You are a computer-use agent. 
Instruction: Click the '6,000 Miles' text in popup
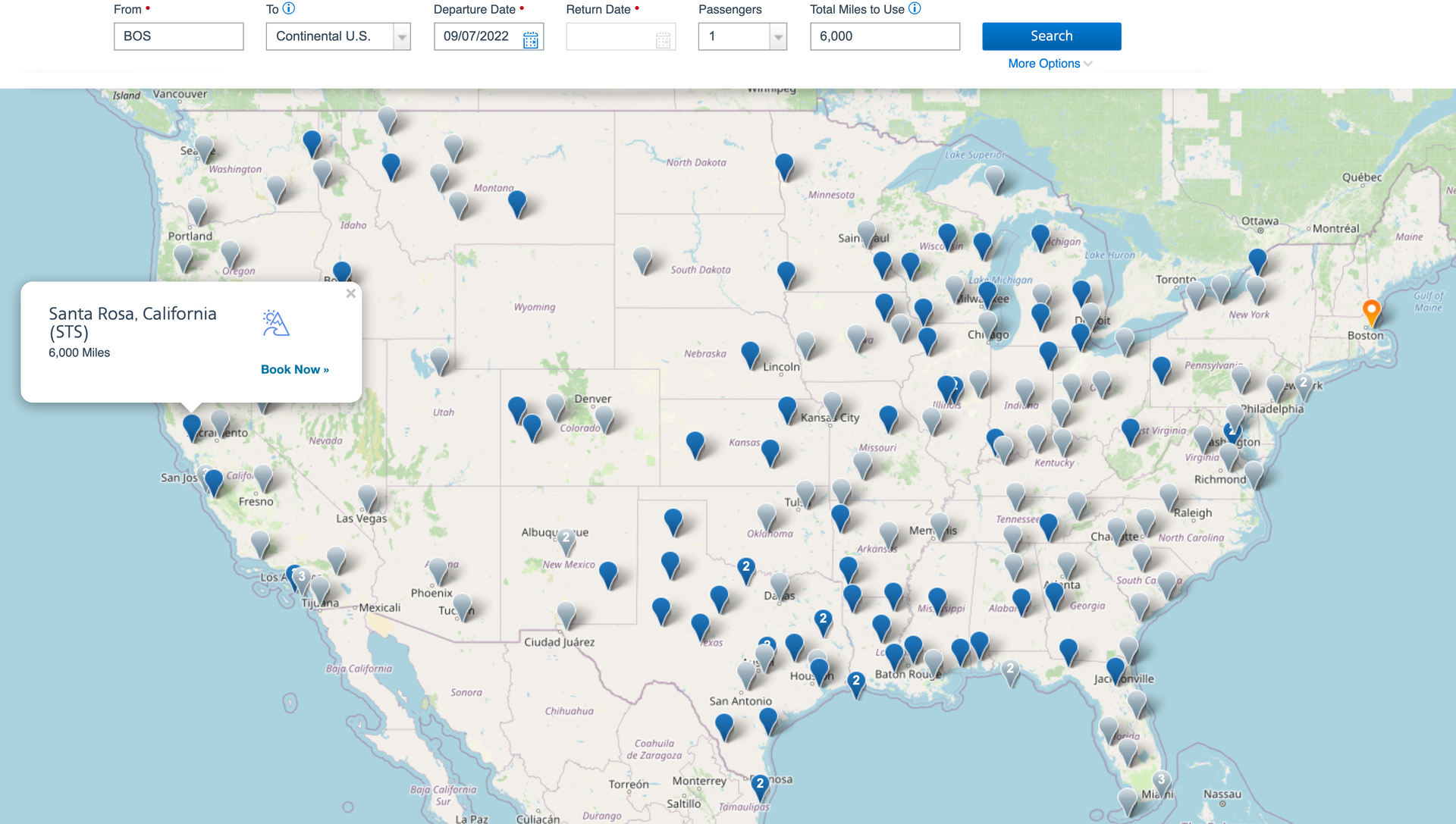pyautogui.click(x=79, y=352)
